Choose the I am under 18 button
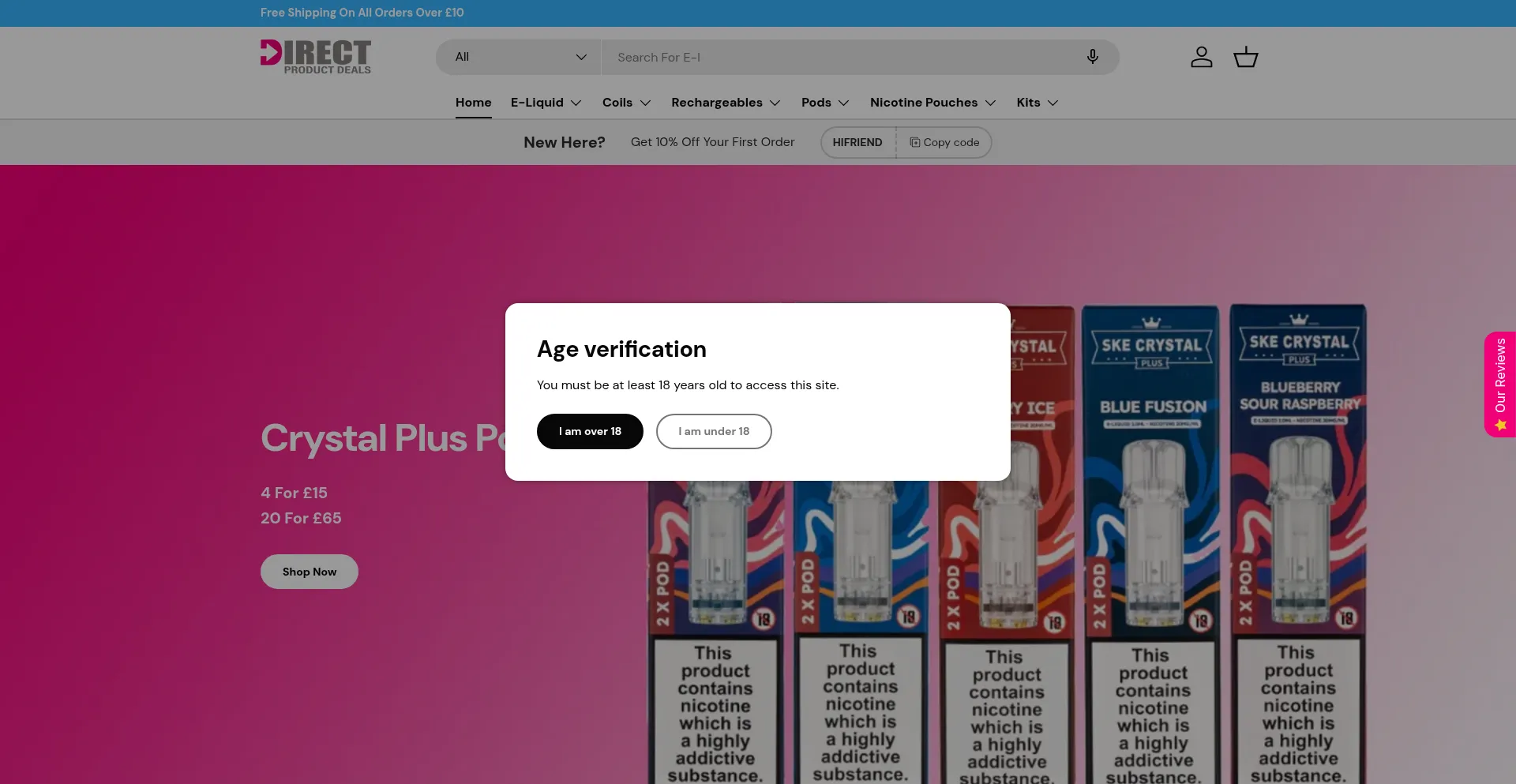 714,431
